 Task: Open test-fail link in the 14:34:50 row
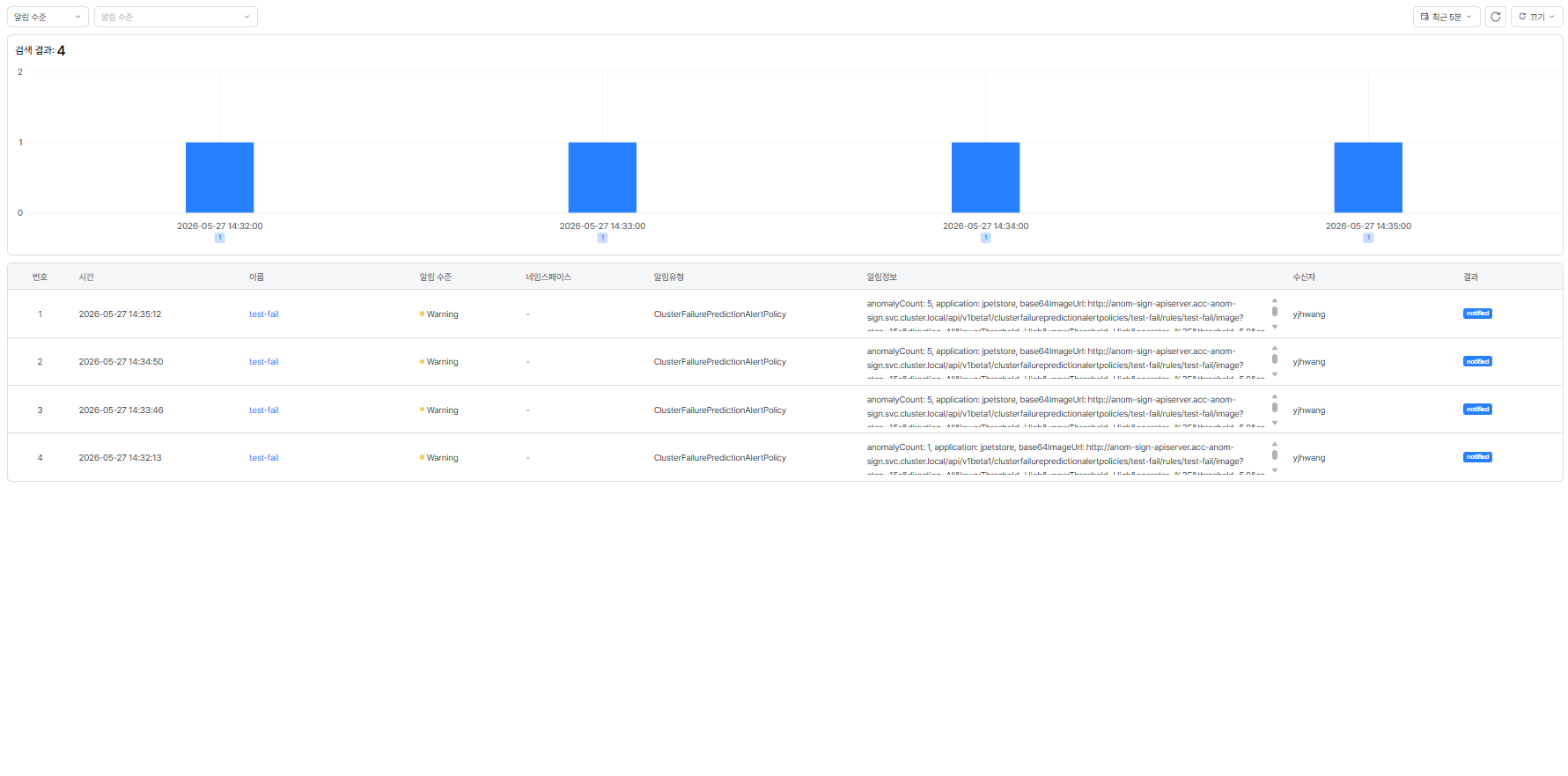pos(263,362)
